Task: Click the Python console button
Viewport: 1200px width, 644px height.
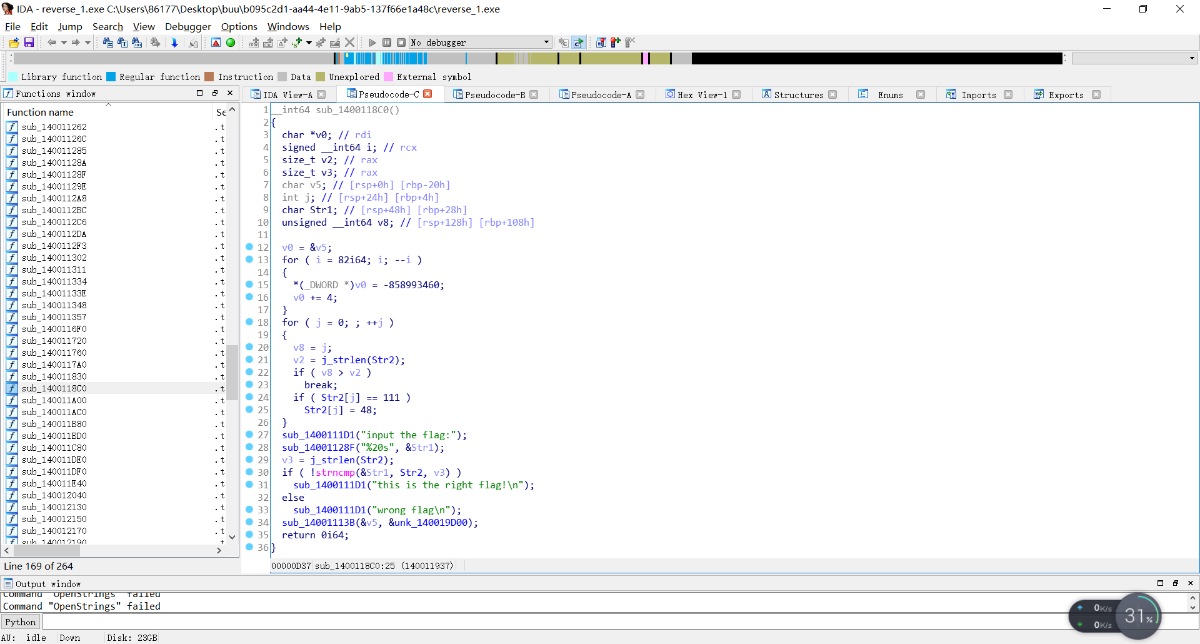Action: pos(21,622)
